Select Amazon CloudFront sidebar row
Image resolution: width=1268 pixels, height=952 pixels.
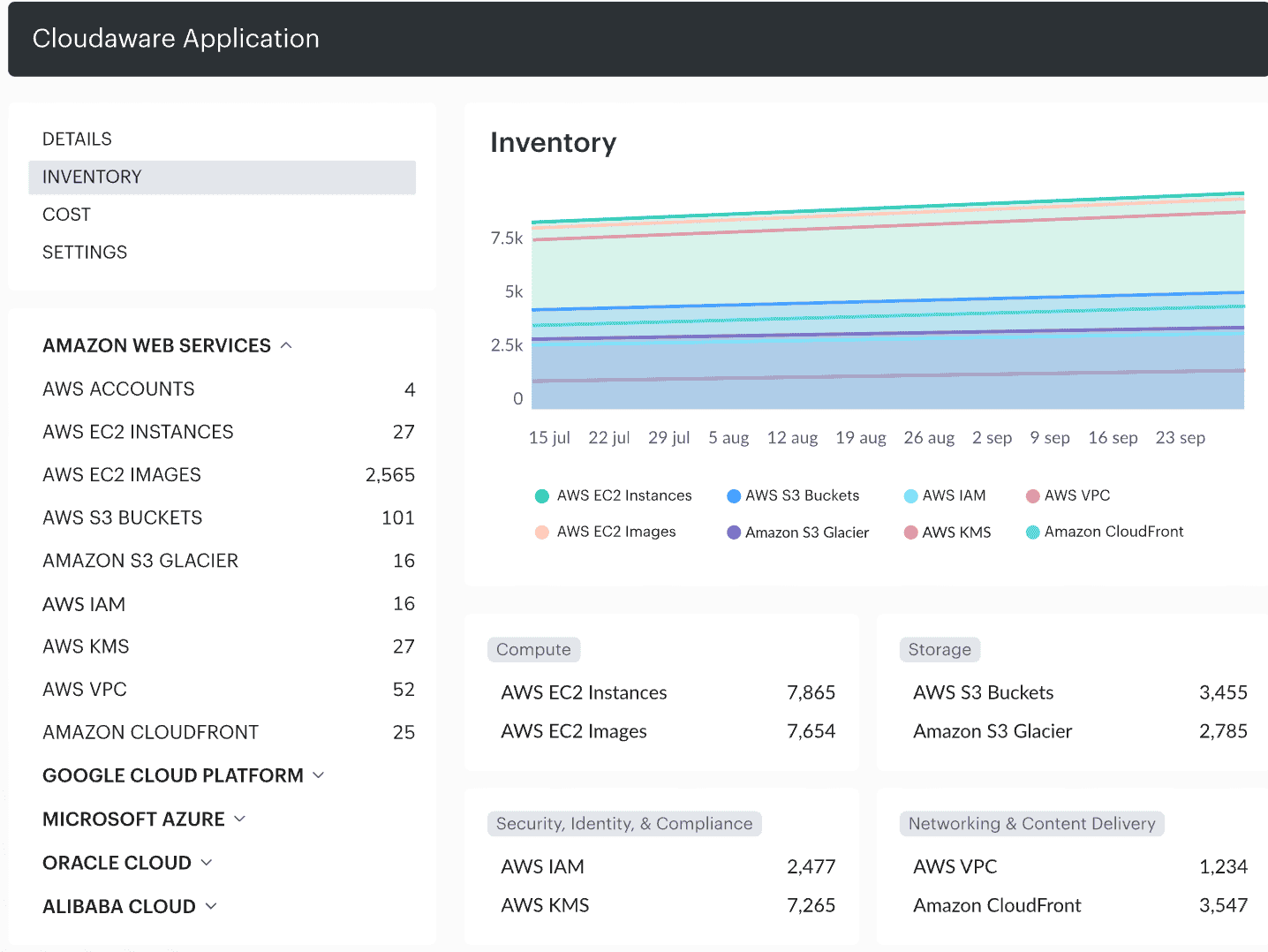(229, 732)
